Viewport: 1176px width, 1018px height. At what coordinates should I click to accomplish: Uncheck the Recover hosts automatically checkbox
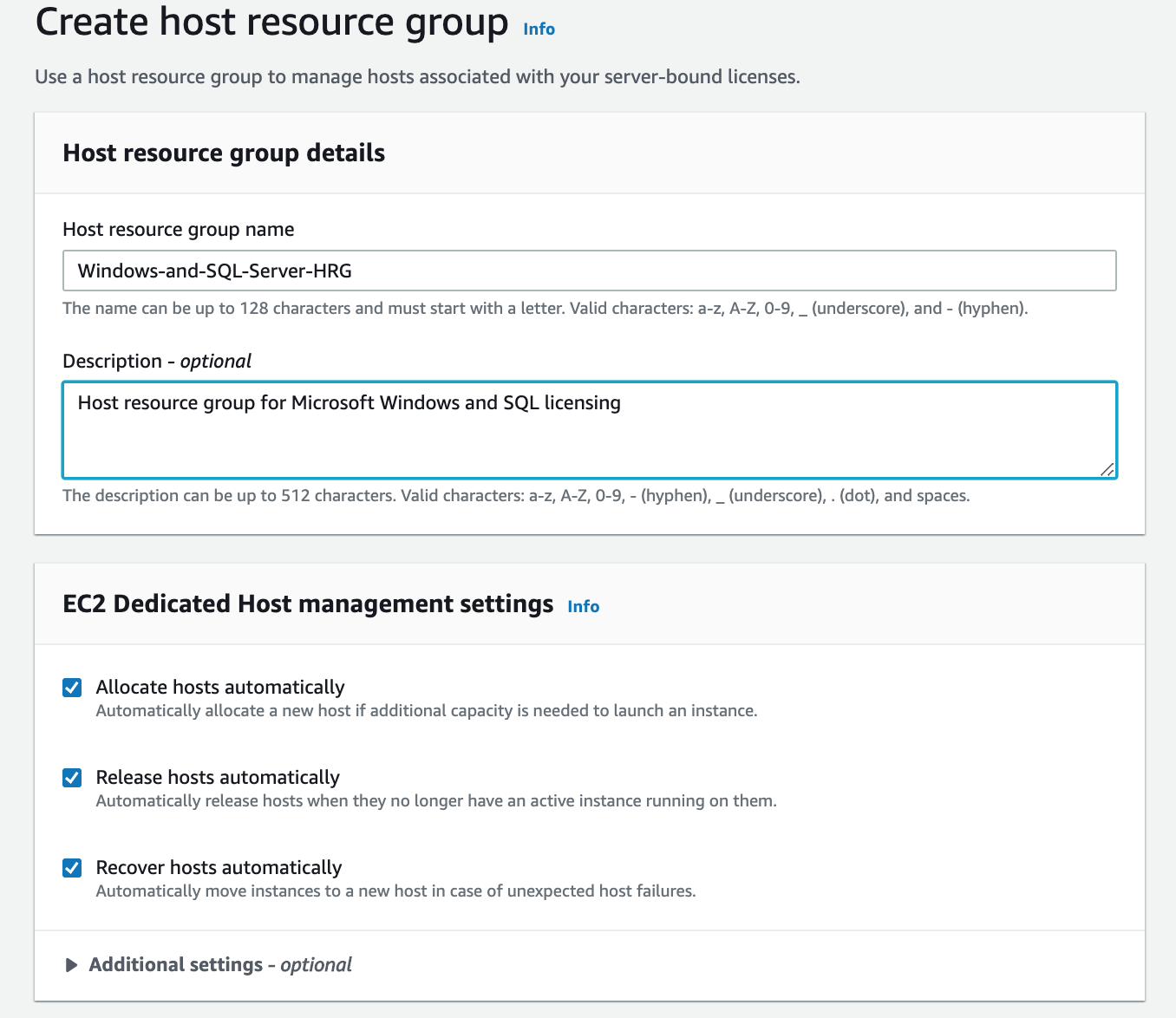click(x=73, y=868)
